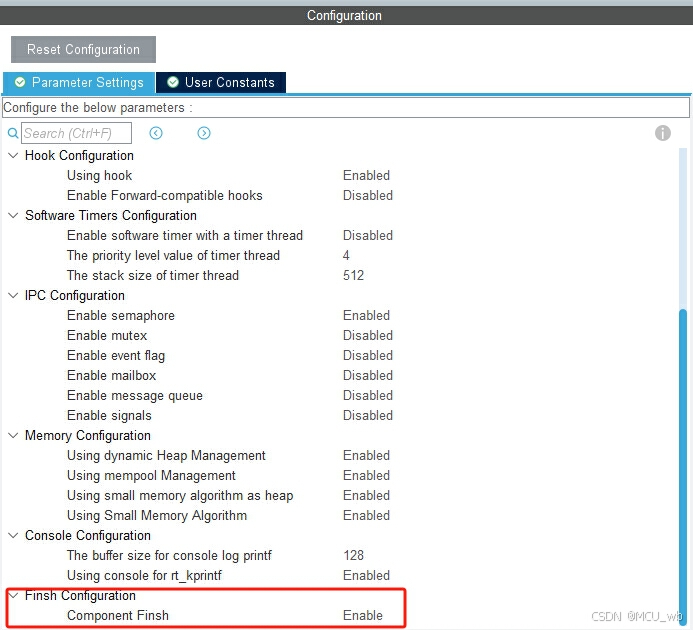Select the Enable mailbox label
693x630 pixels.
(x=111, y=375)
